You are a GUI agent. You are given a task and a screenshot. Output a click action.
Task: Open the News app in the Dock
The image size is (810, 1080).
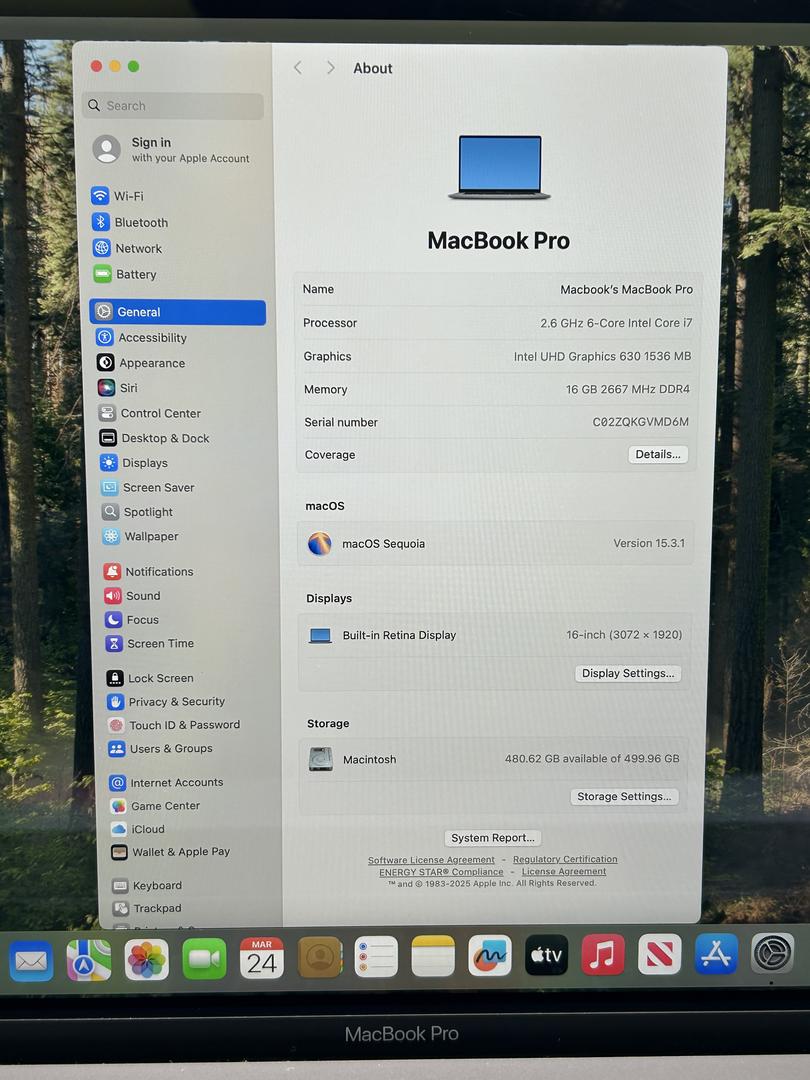point(660,954)
